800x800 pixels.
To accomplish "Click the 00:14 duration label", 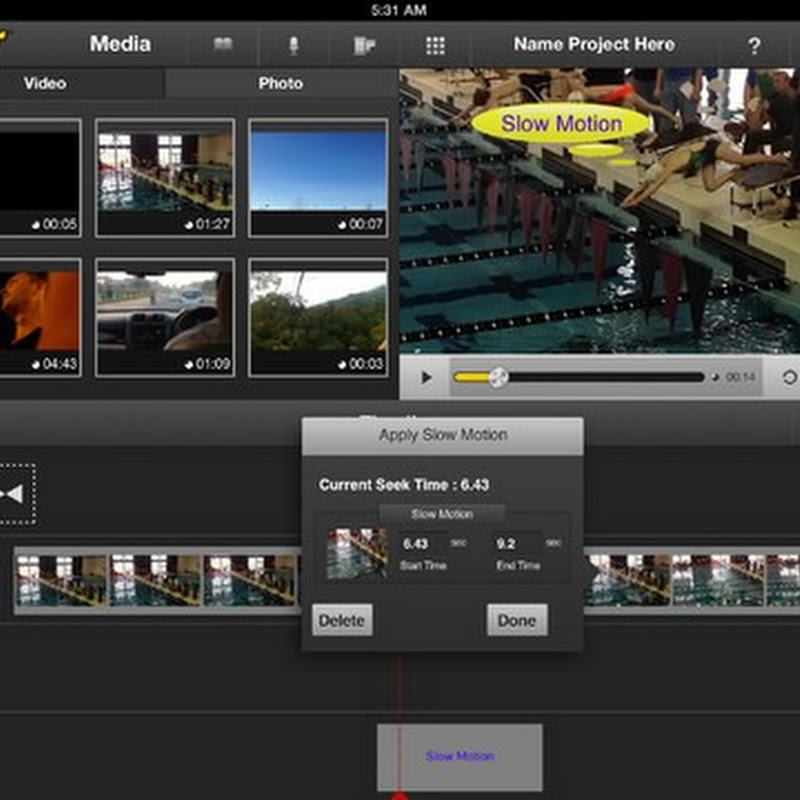I will [x=740, y=377].
